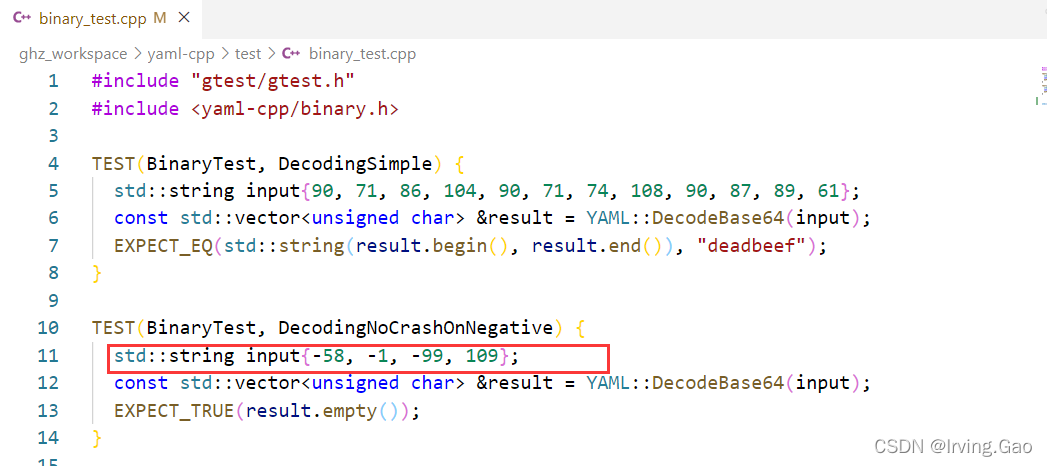The height and width of the screenshot is (466, 1047).
Task: Click the "deadbeef" string literal
Action: [x=753, y=246]
